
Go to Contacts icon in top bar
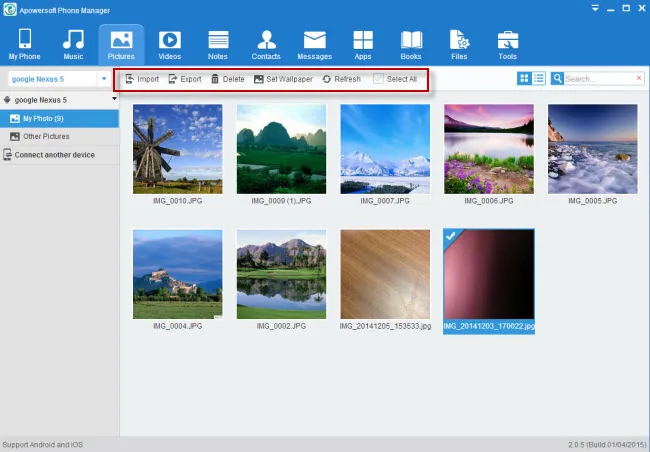266,40
